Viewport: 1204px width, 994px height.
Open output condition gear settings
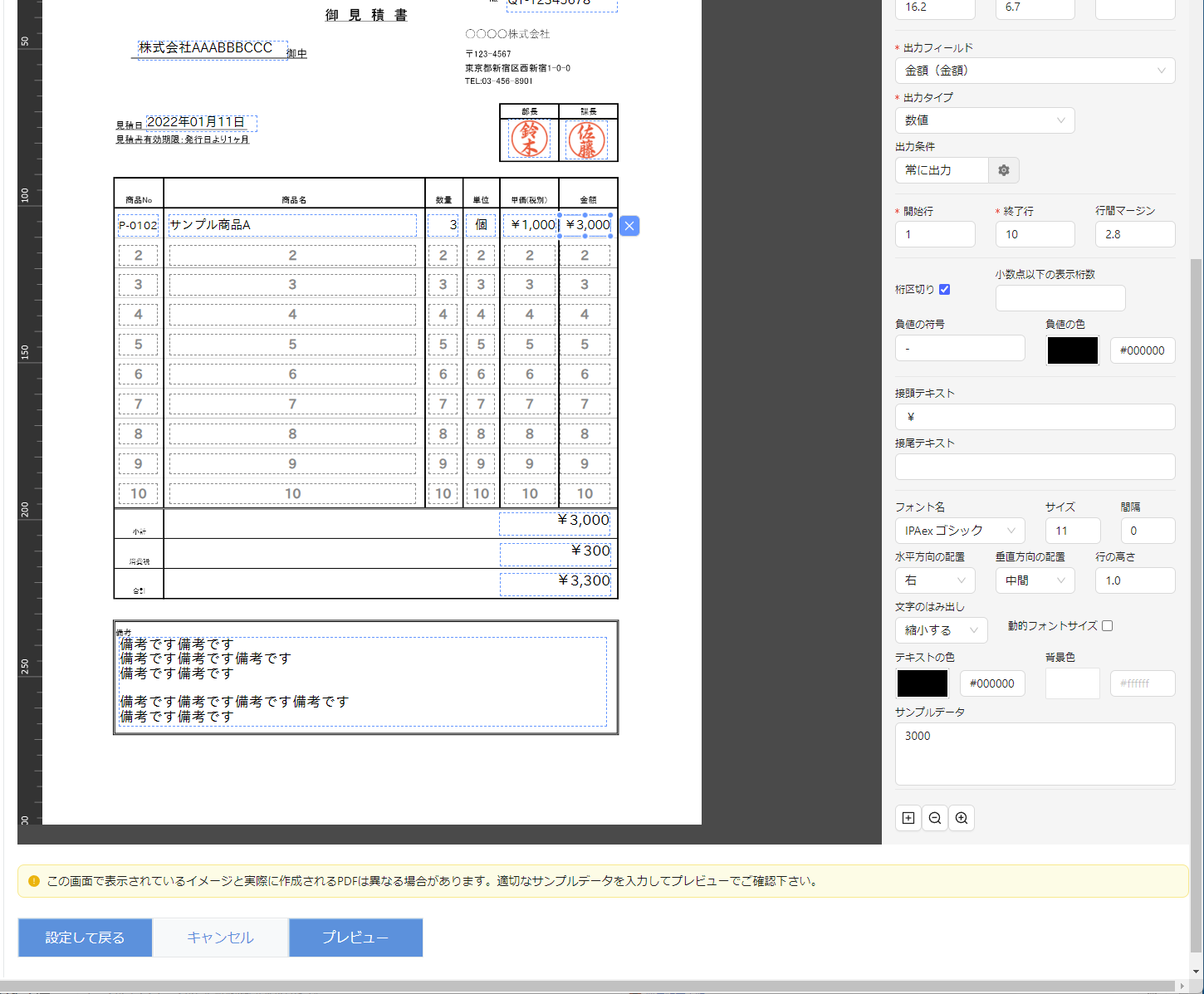[x=1004, y=170]
